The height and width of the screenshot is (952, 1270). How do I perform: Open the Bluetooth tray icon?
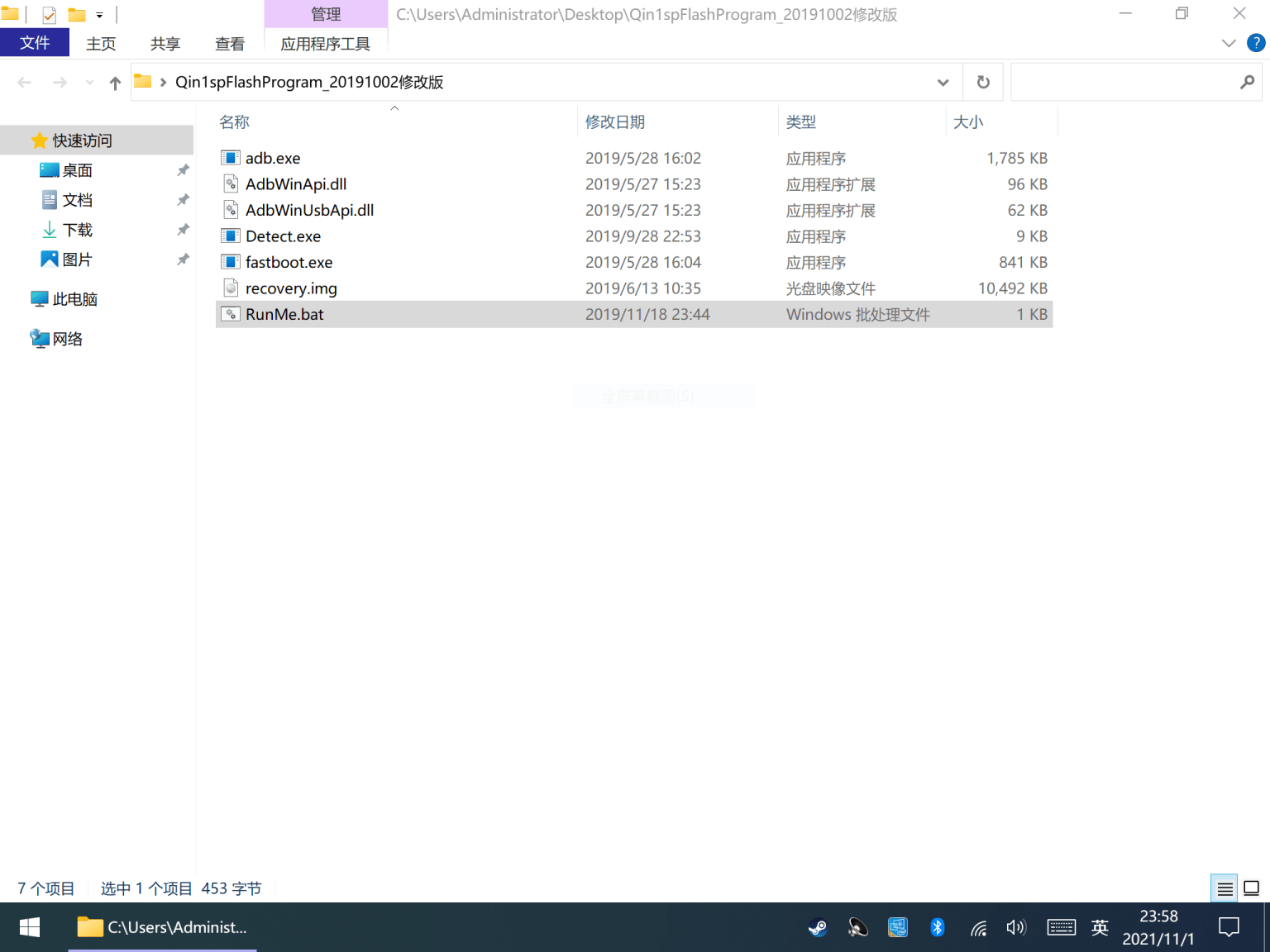coord(937,927)
